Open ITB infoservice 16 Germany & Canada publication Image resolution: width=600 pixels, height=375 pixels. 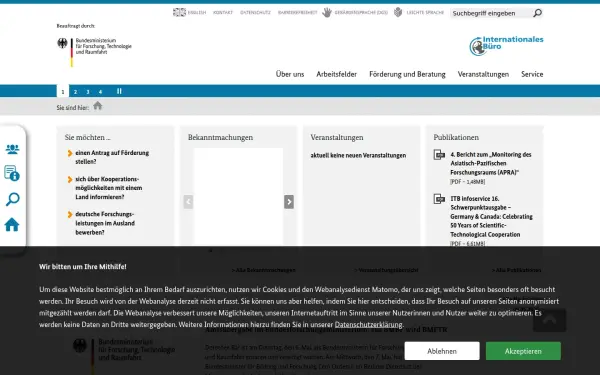coord(491,217)
